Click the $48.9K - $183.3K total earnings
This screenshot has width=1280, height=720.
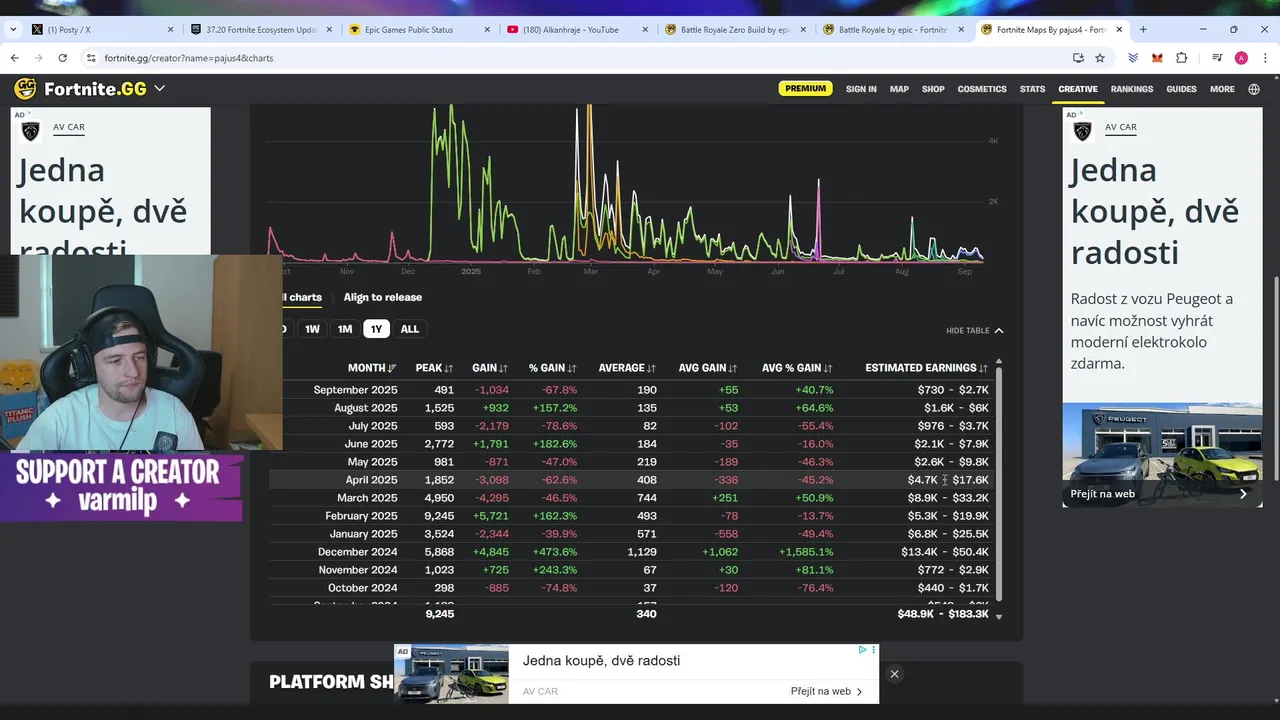click(943, 614)
